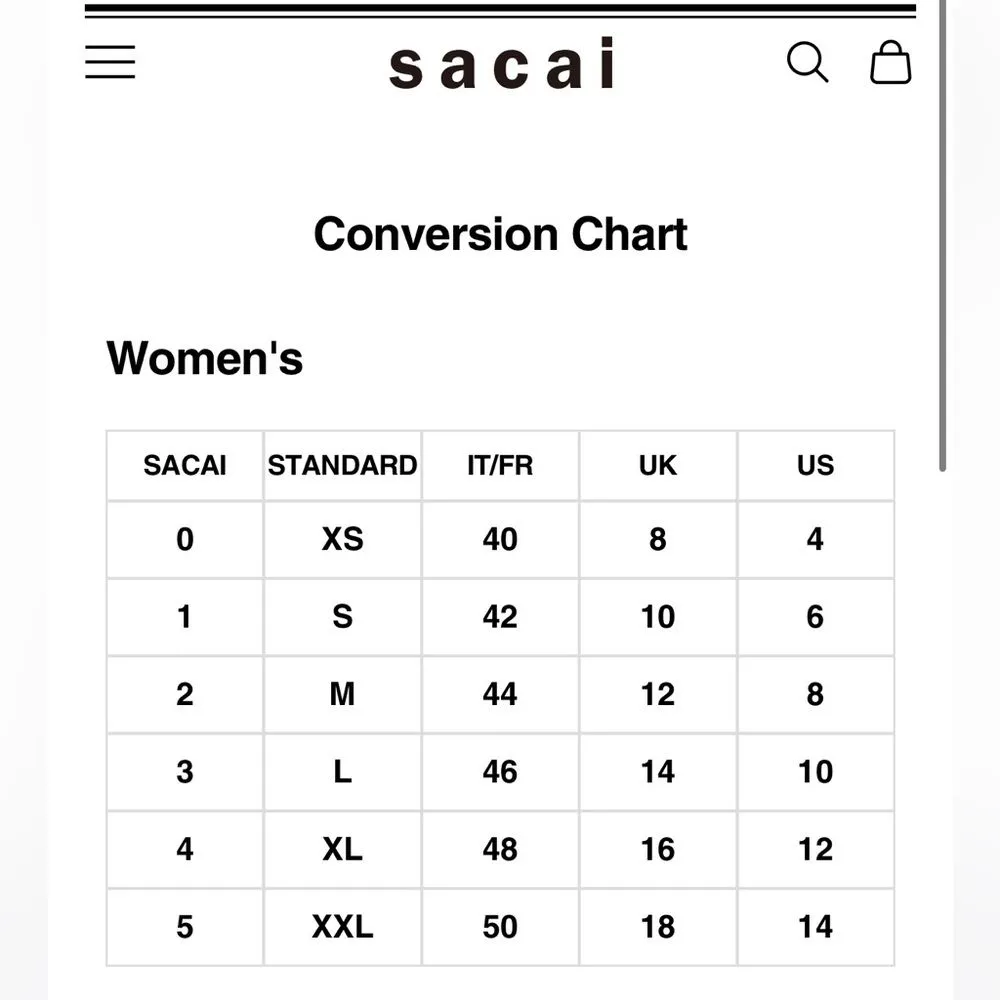Click the search magnifier icon
1000x1000 pixels.
807,63
